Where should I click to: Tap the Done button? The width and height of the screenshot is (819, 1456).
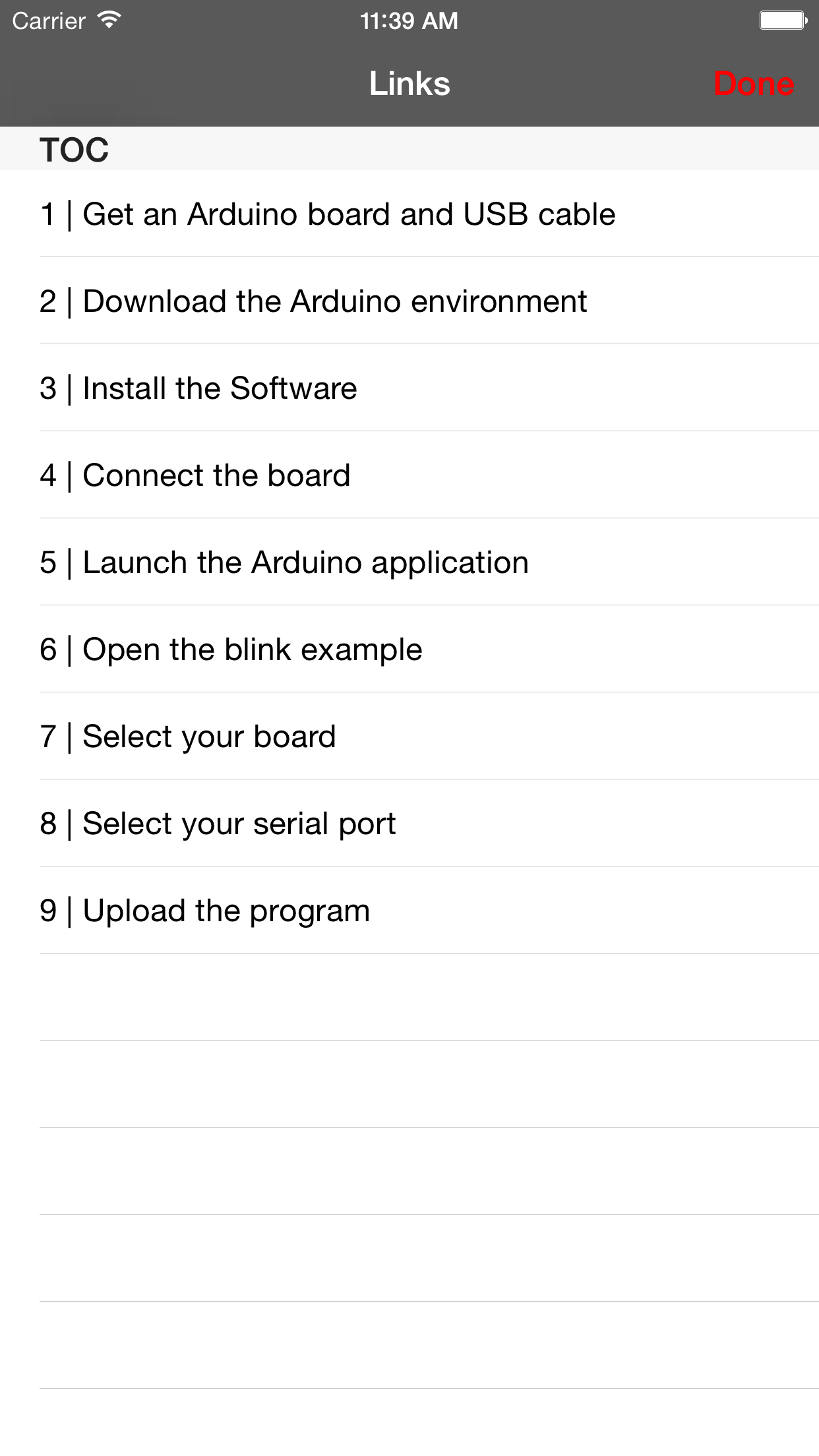point(755,83)
